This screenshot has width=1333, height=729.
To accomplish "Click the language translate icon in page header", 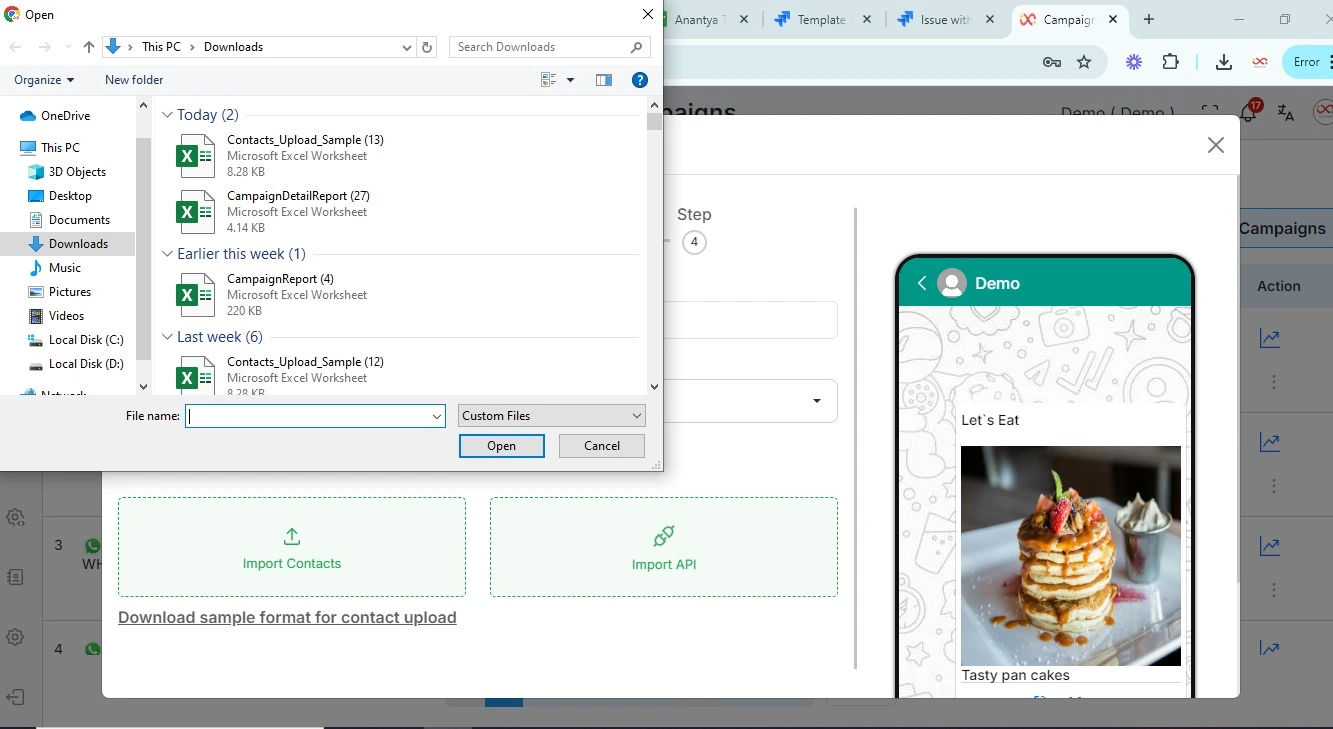I will click(1286, 112).
